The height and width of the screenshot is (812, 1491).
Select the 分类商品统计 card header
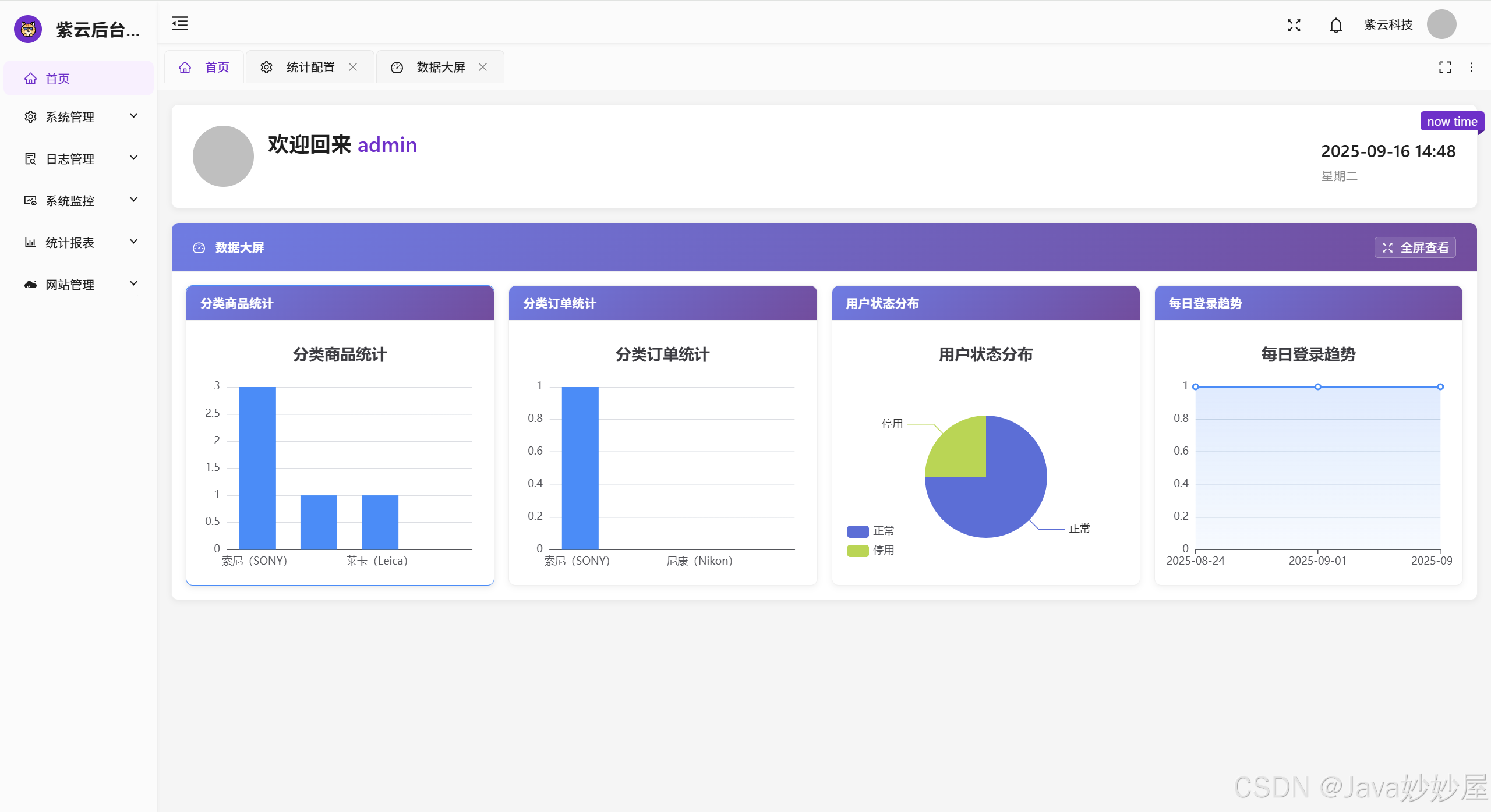(340, 303)
